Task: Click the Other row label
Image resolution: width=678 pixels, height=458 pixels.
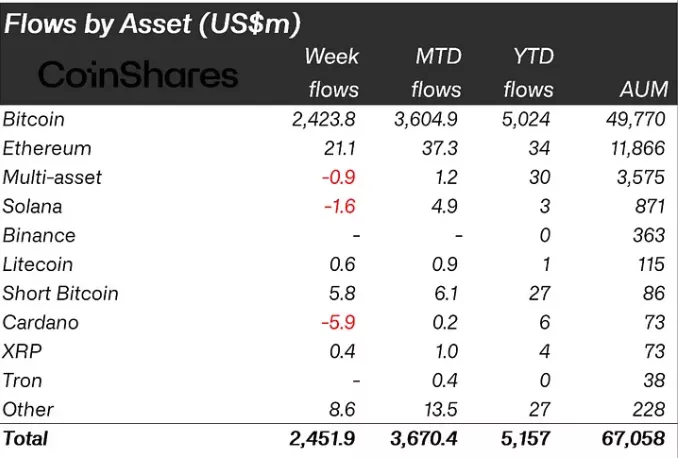Action: tap(28, 409)
